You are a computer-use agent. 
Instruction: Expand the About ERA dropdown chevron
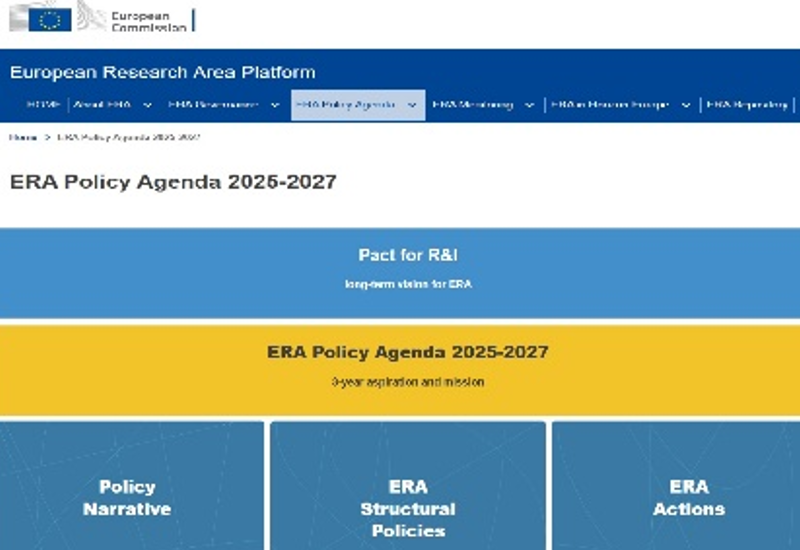point(147,105)
